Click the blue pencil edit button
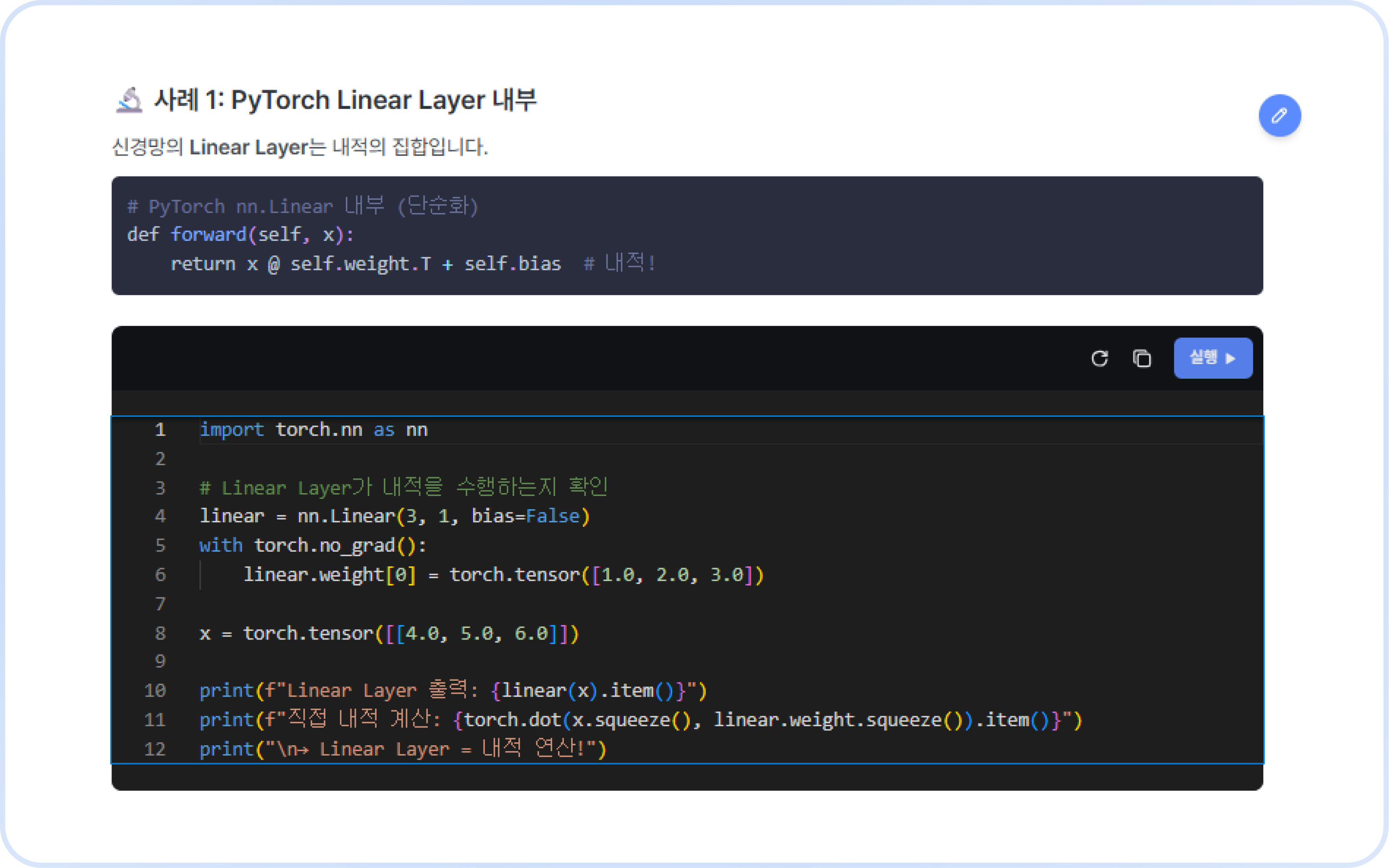This screenshot has width=1389, height=868. point(1280,115)
